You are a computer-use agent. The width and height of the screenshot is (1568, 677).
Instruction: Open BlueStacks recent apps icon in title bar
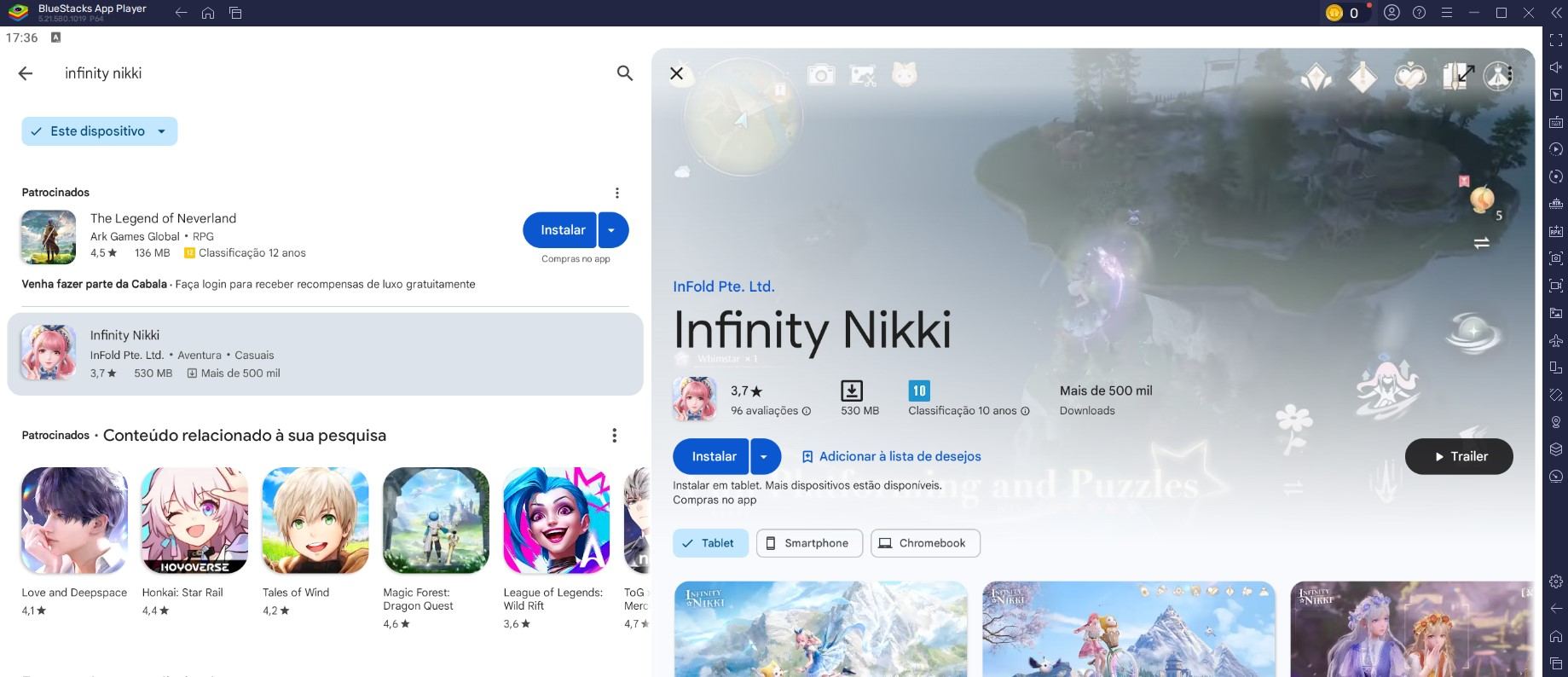235,13
